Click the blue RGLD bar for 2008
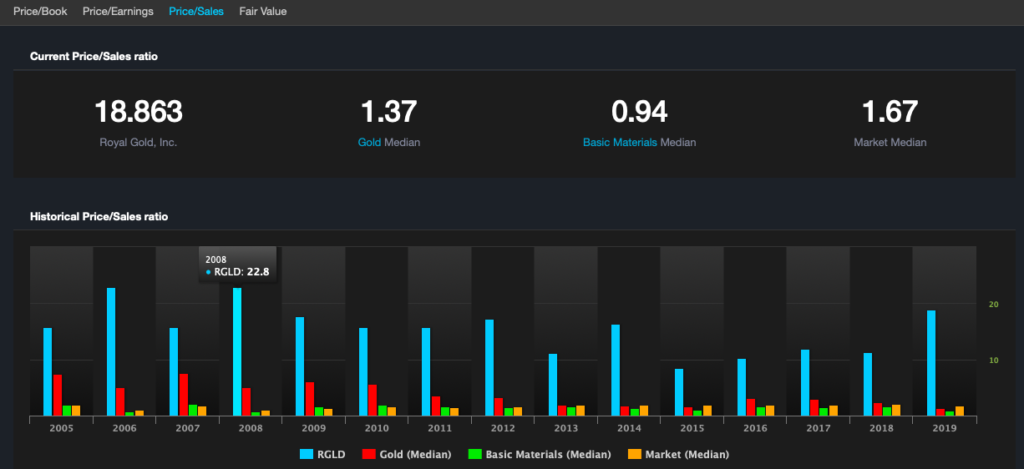1024x469 pixels. click(237, 351)
